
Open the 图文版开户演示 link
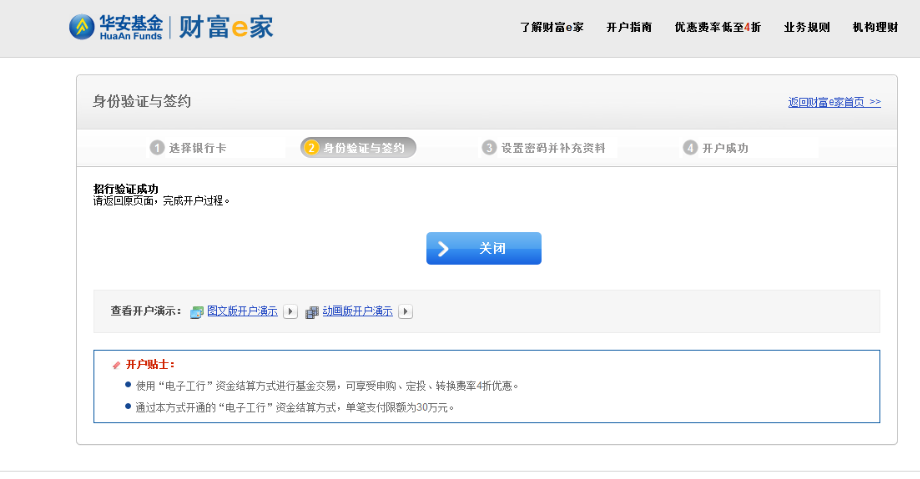click(x=242, y=312)
